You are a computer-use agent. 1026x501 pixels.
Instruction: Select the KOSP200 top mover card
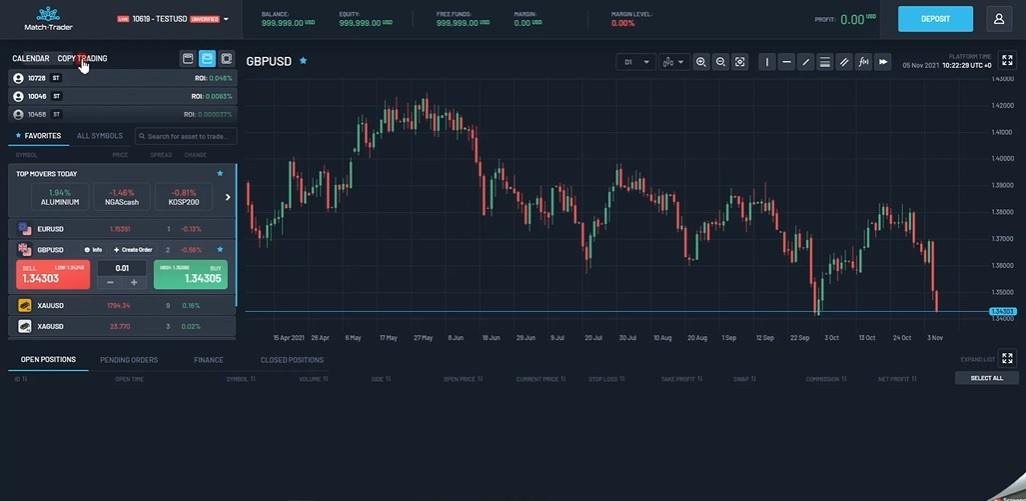[183, 197]
